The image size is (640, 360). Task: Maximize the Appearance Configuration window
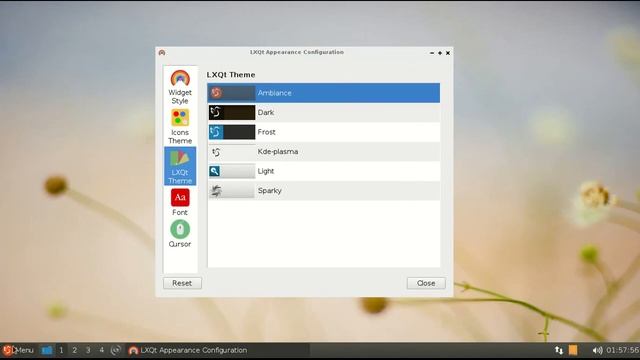440,53
